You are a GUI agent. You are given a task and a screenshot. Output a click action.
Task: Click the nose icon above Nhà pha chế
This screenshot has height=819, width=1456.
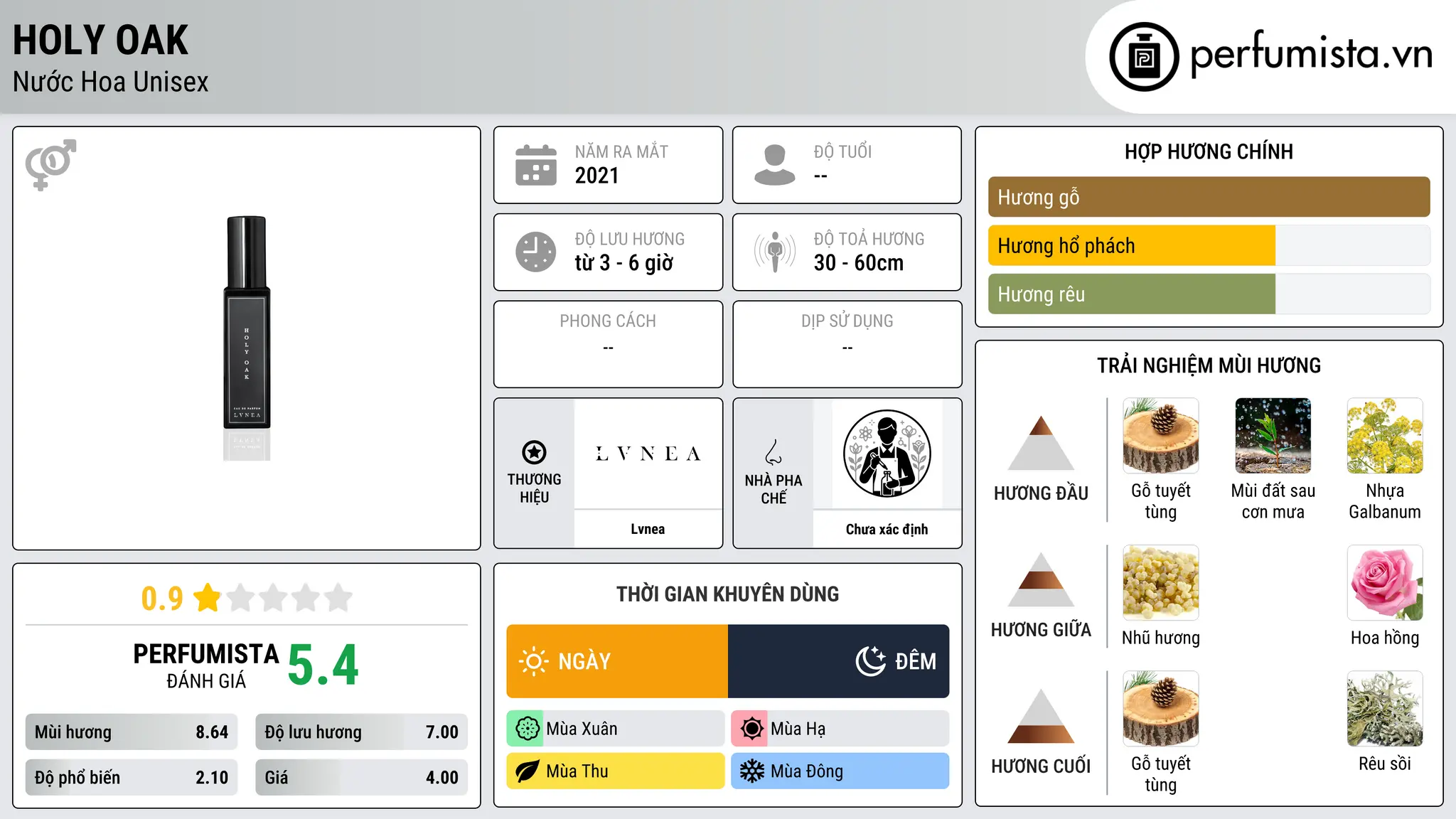pos(773,452)
